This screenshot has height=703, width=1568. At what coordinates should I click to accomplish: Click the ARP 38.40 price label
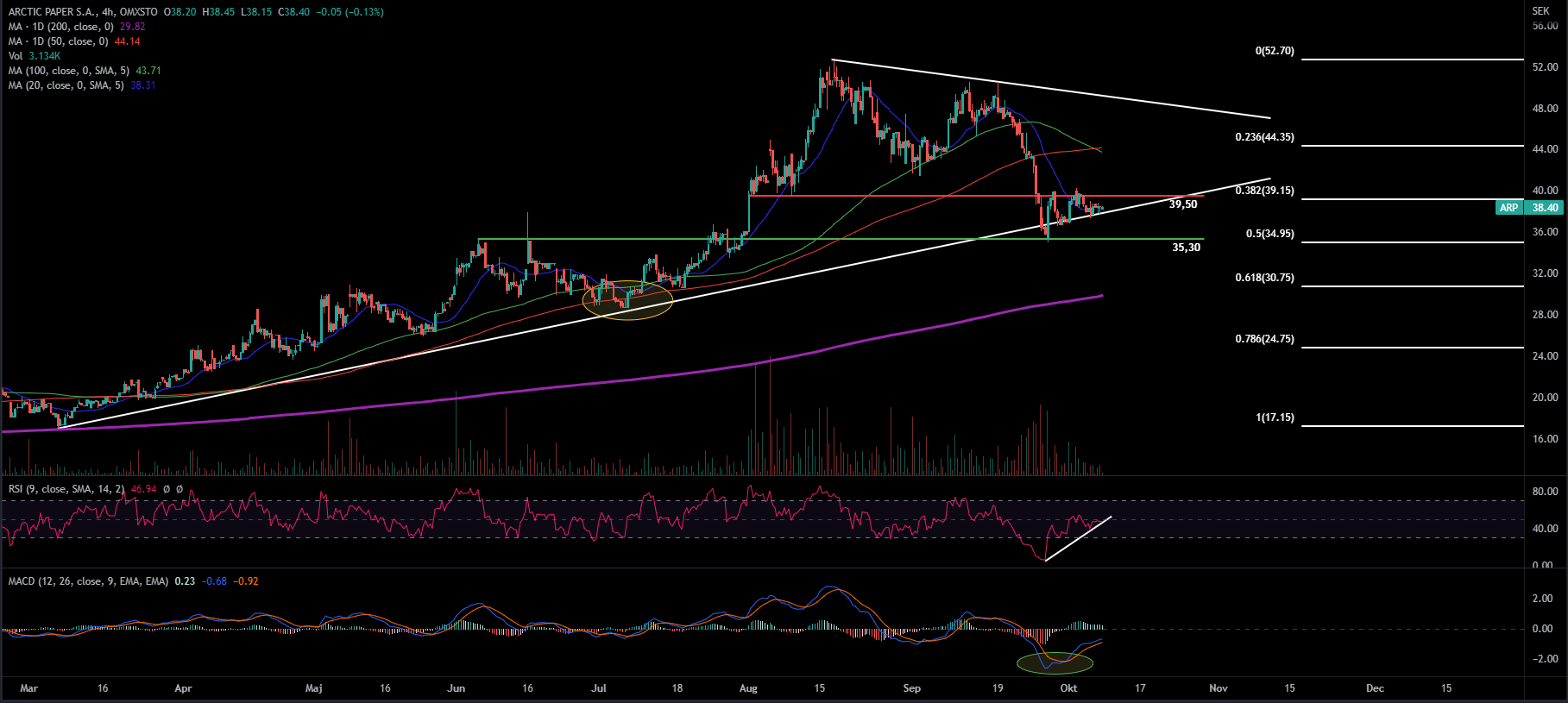click(1528, 208)
